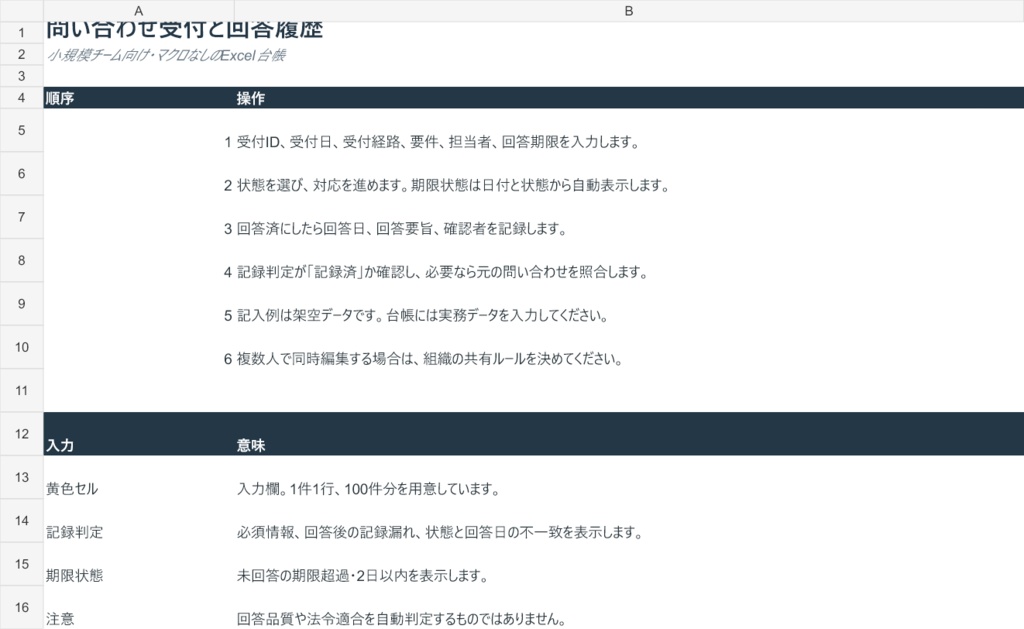The height and width of the screenshot is (629, 1024).
Task: Click text 複数人で同時編集する場合は
Action: click(430, 359)
